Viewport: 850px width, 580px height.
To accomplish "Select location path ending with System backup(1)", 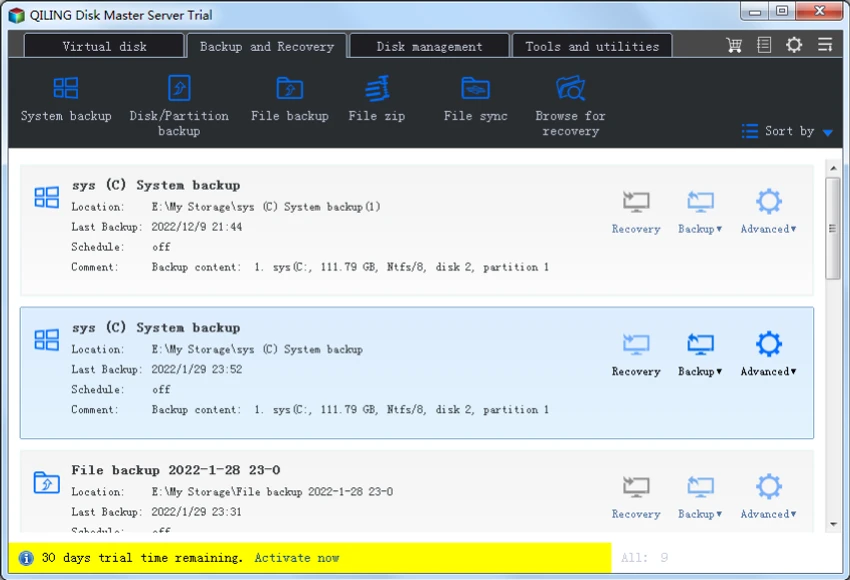I will [266, 207].
